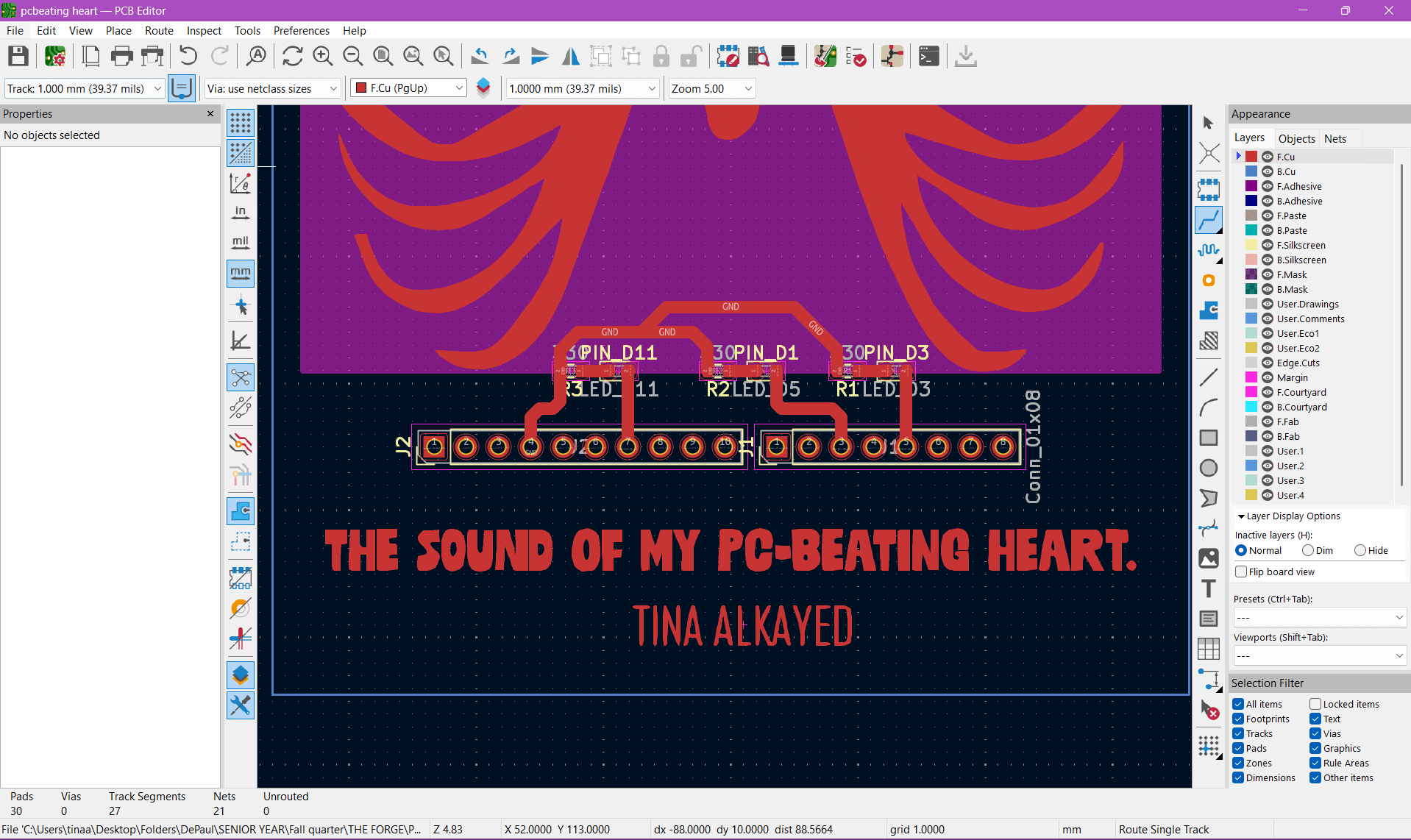The image size is (1411, 840).
Task: Open the F.Cu active layer dropdown
Action: click(409, 88)
